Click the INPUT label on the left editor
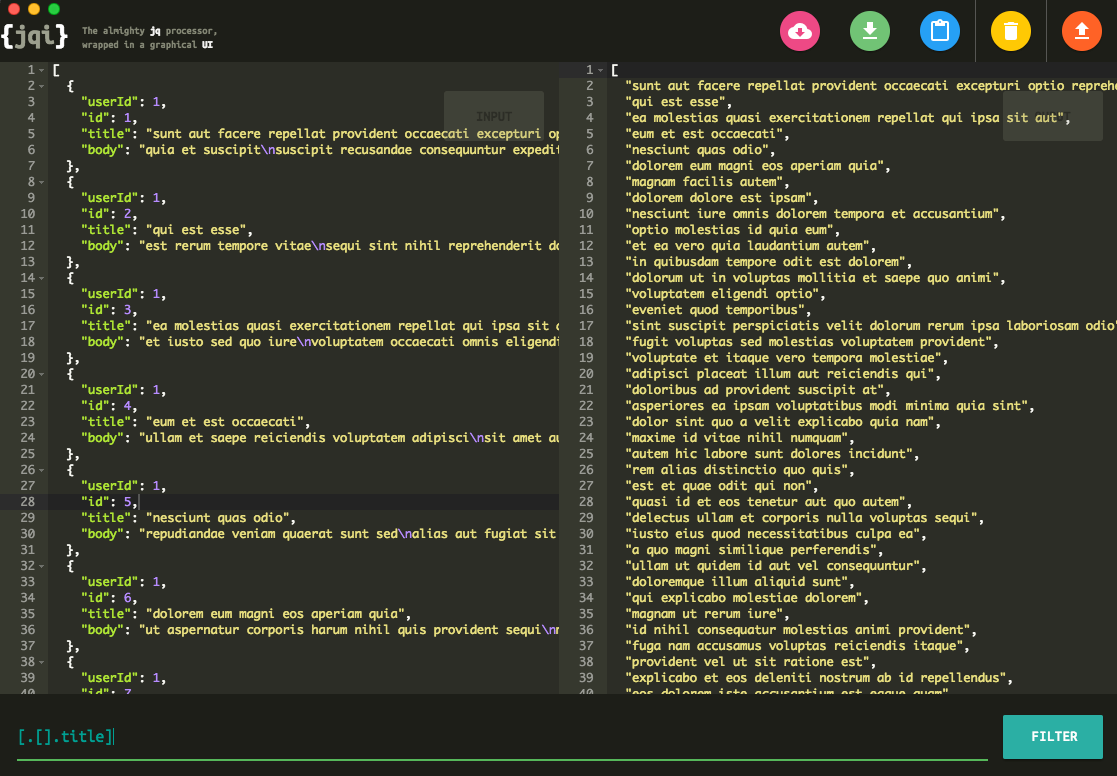 494,117
